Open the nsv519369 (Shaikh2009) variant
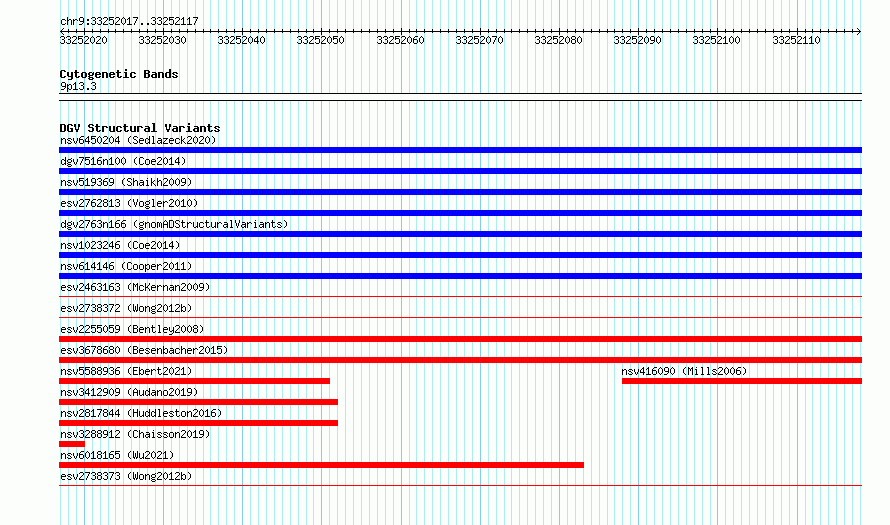 coord(126,182)
